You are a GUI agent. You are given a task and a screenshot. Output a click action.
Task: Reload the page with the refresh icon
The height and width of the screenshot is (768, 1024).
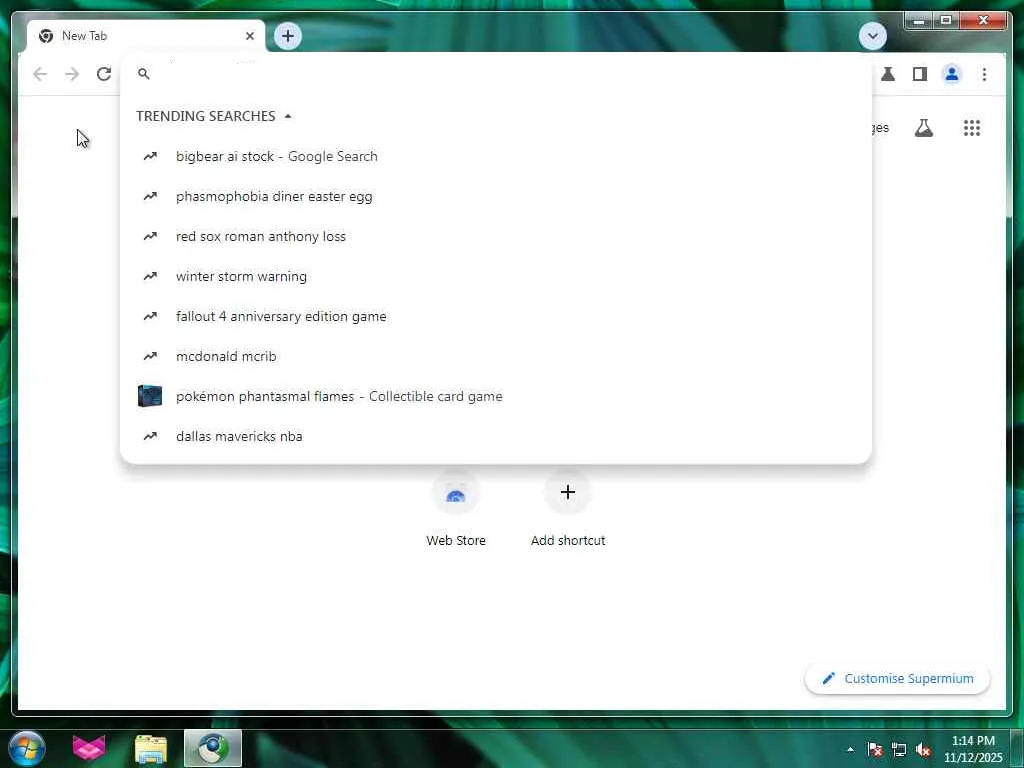pos(104,74)
